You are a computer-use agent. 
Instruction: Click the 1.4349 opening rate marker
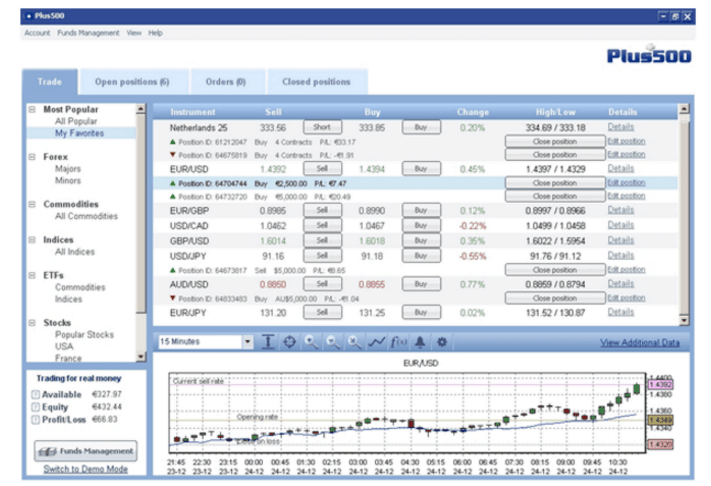tap(661, 420)
